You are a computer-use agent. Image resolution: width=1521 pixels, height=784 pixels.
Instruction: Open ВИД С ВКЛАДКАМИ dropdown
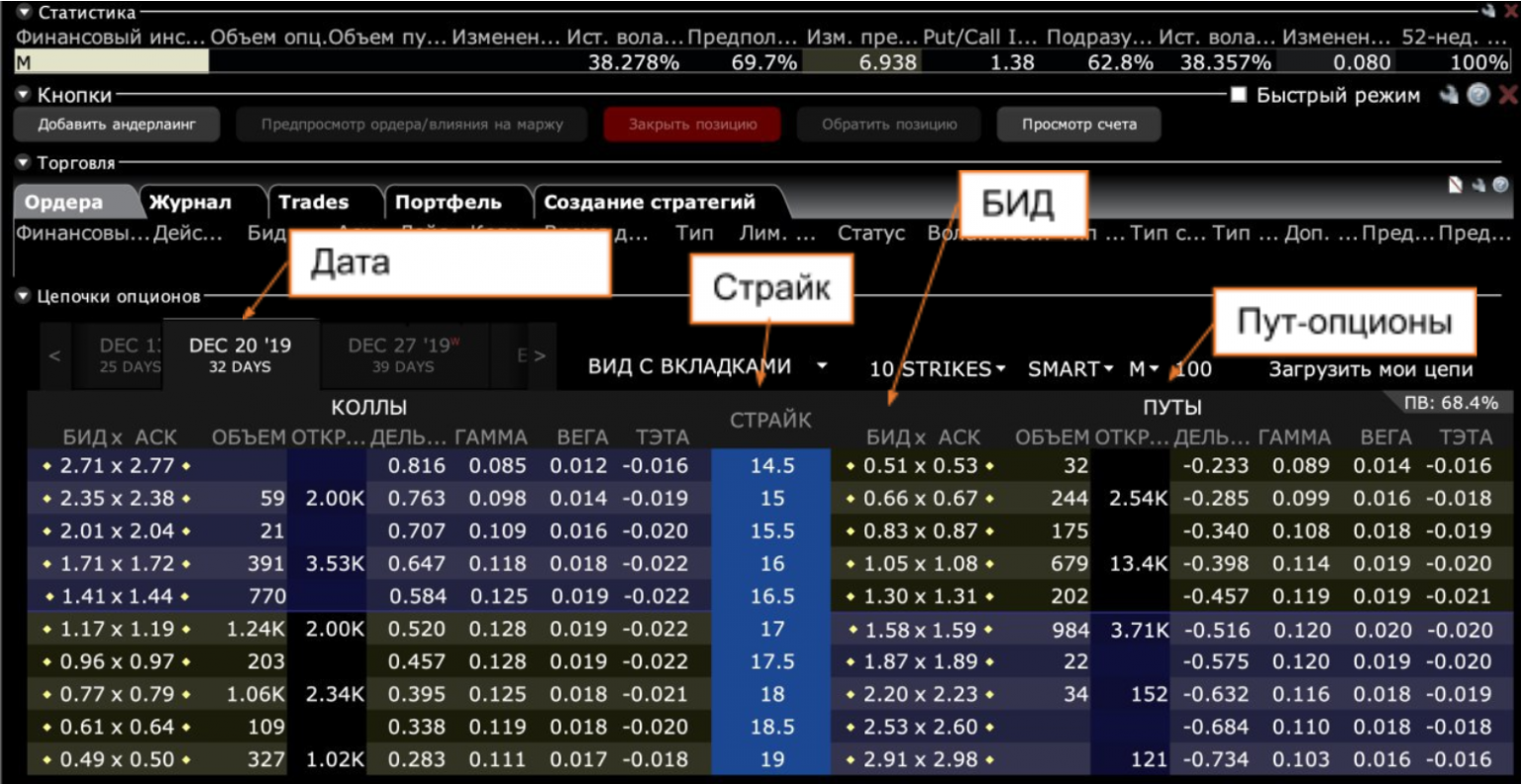click(x=708, y=366)
